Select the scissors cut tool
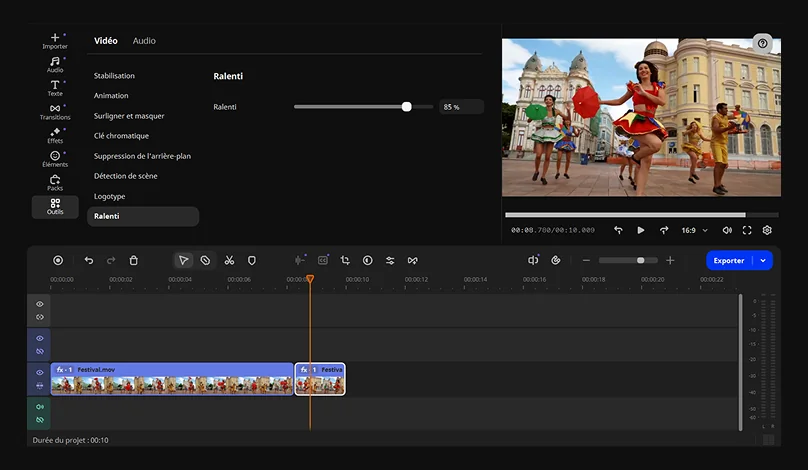This screenshot has height=470, width=808. (229, 260)
